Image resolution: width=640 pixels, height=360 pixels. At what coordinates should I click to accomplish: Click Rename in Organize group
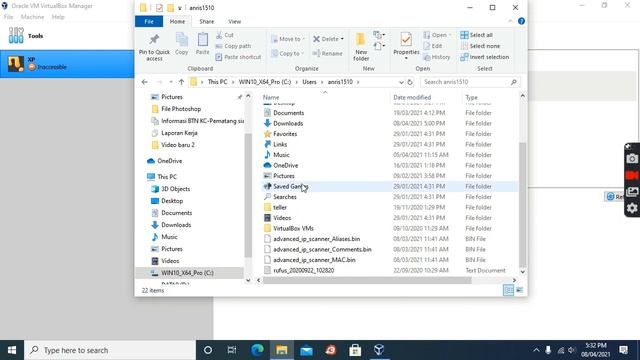[x=327, y=53]
